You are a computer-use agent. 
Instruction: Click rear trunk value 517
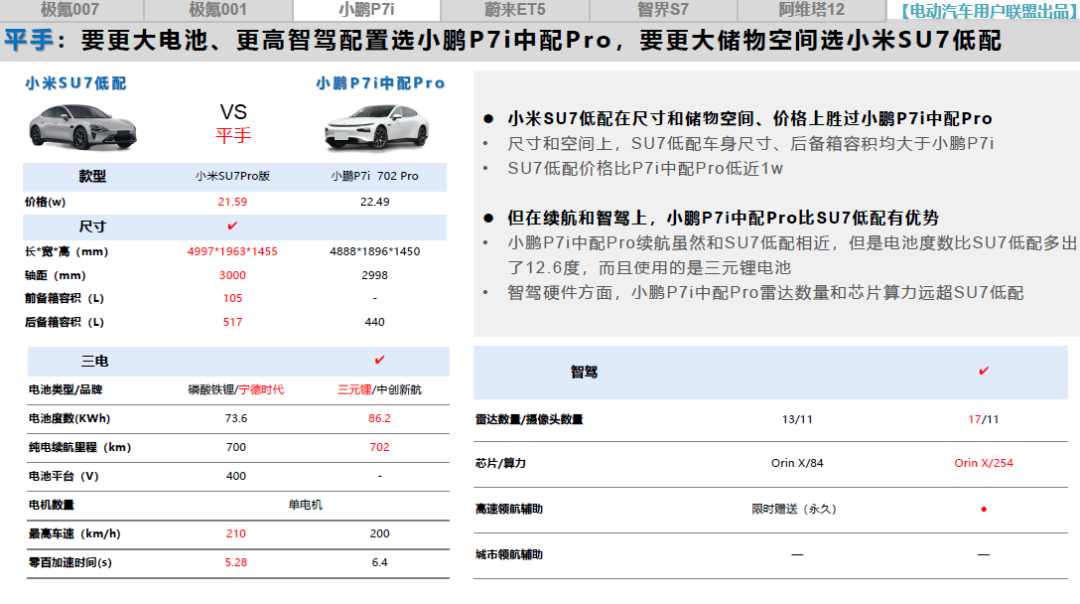233,322
